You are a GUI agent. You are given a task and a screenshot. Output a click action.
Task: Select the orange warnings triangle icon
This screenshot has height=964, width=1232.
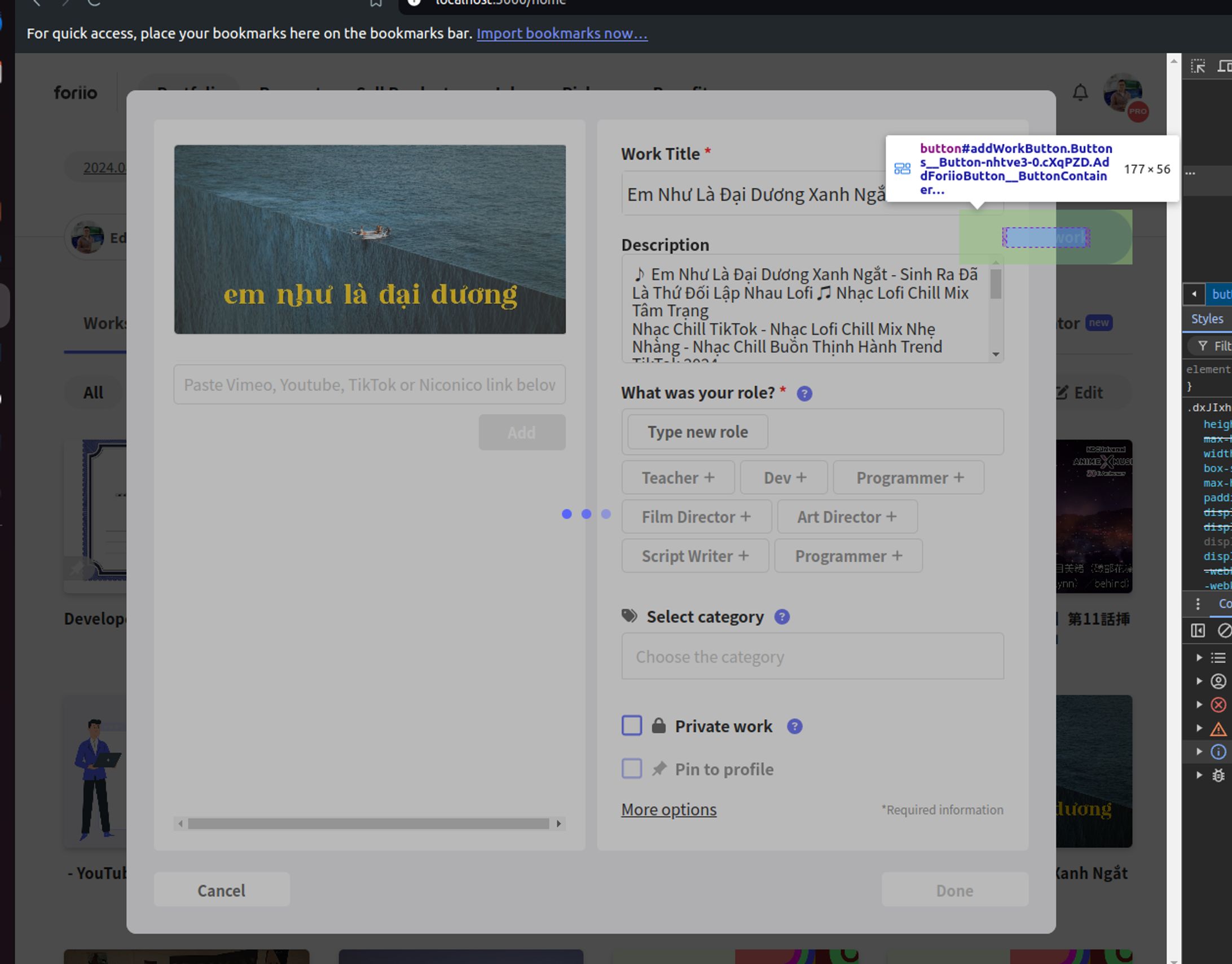coord(1218,729)
